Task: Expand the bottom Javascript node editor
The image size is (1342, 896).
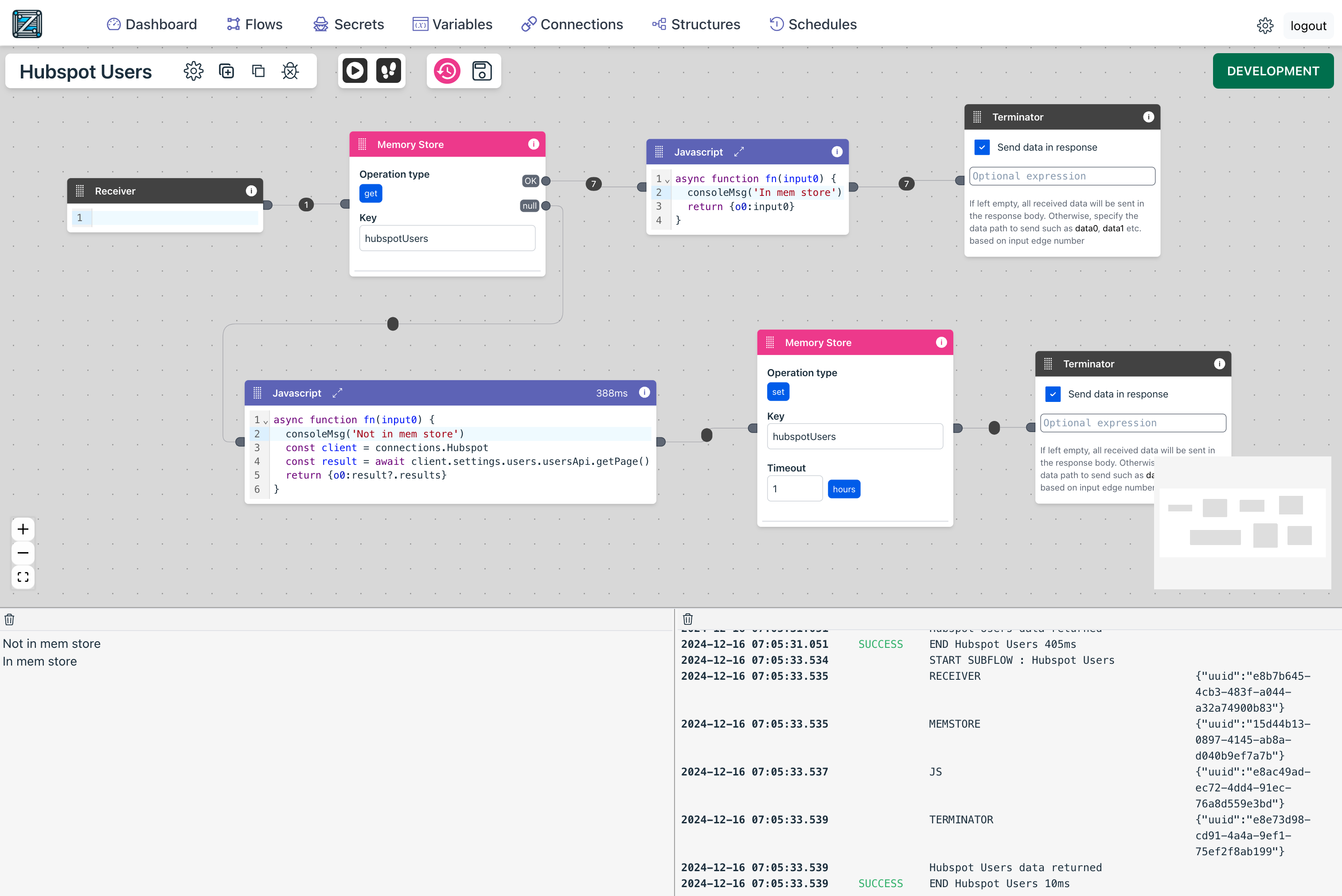Action: (337, 393)
